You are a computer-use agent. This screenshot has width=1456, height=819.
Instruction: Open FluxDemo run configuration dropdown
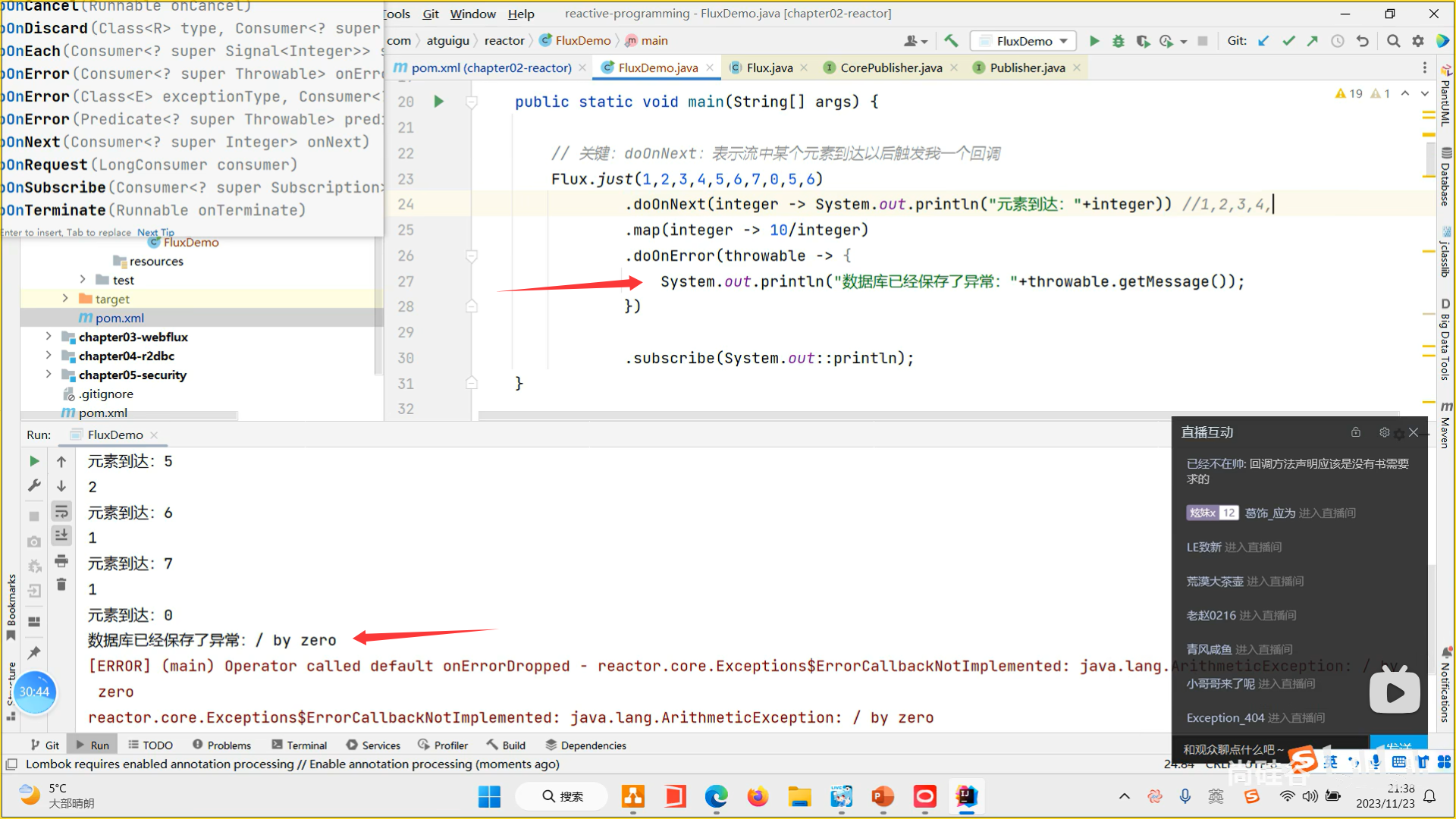tap(1024, 41)
